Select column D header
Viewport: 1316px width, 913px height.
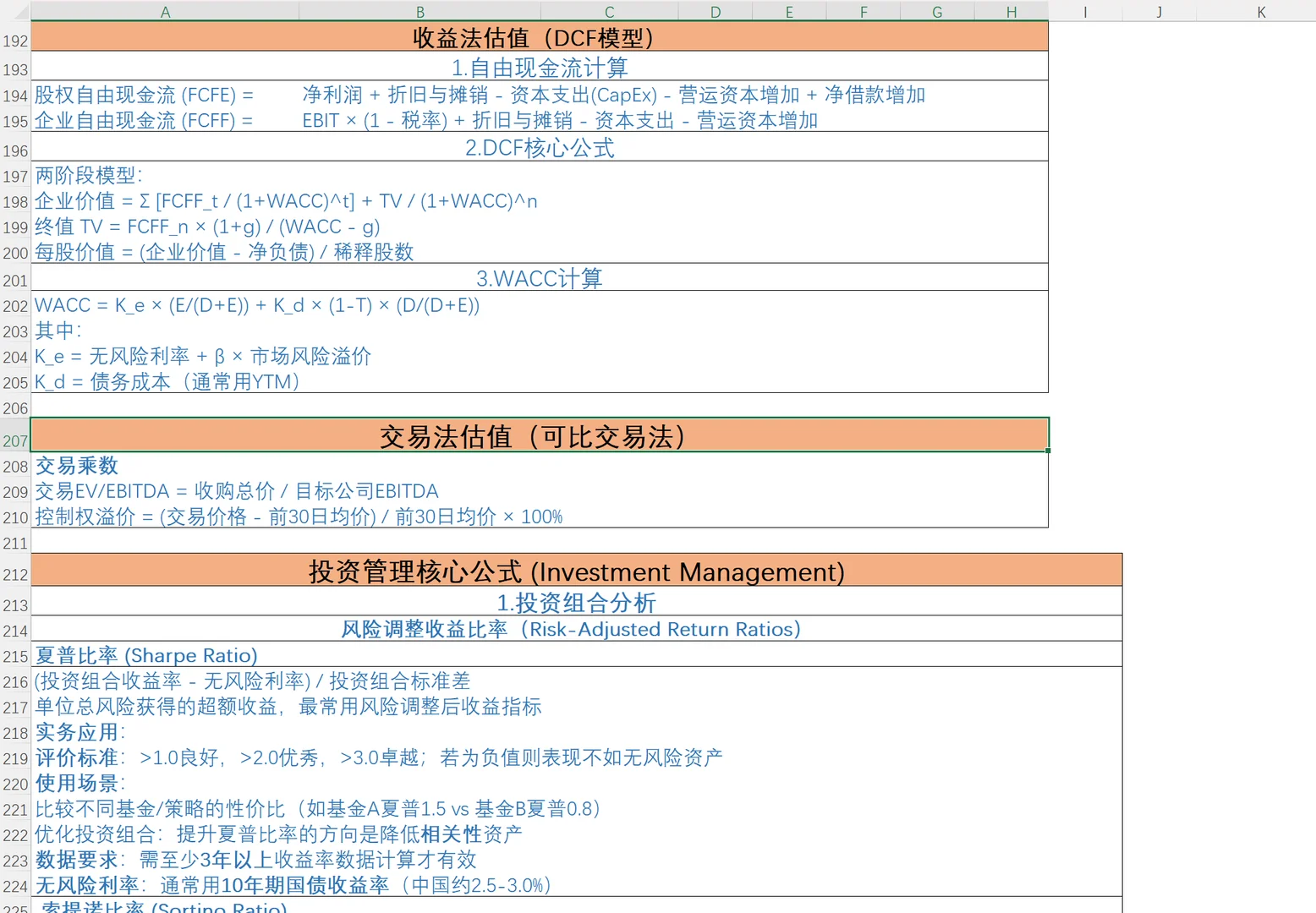click(x=715, y=12)
